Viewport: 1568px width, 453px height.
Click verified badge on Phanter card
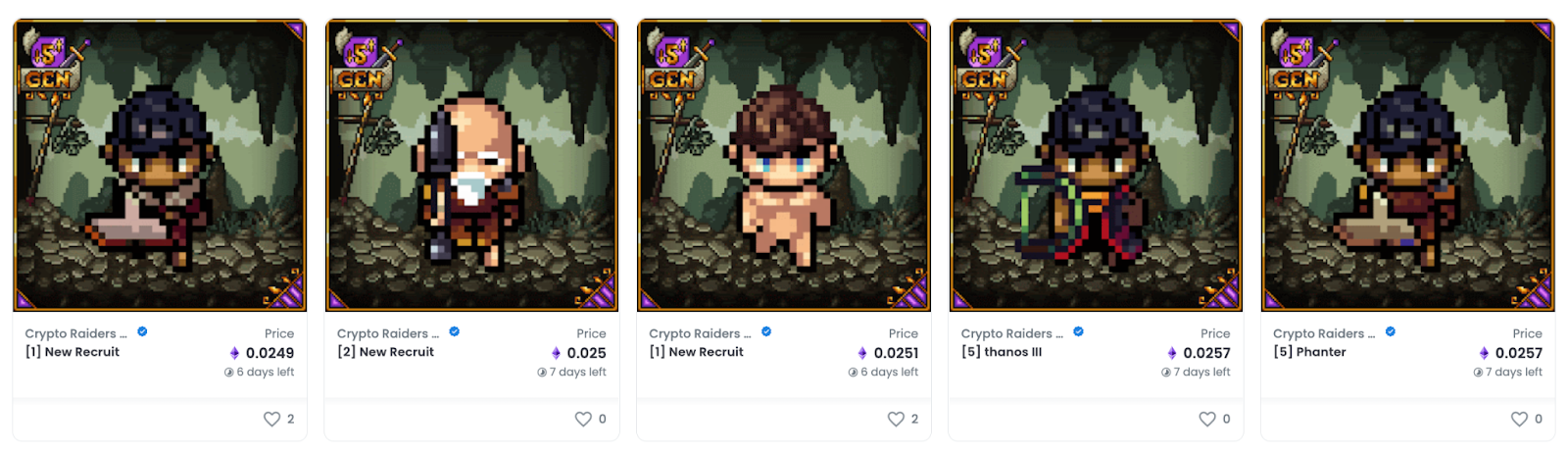(x=1390, y=332)
